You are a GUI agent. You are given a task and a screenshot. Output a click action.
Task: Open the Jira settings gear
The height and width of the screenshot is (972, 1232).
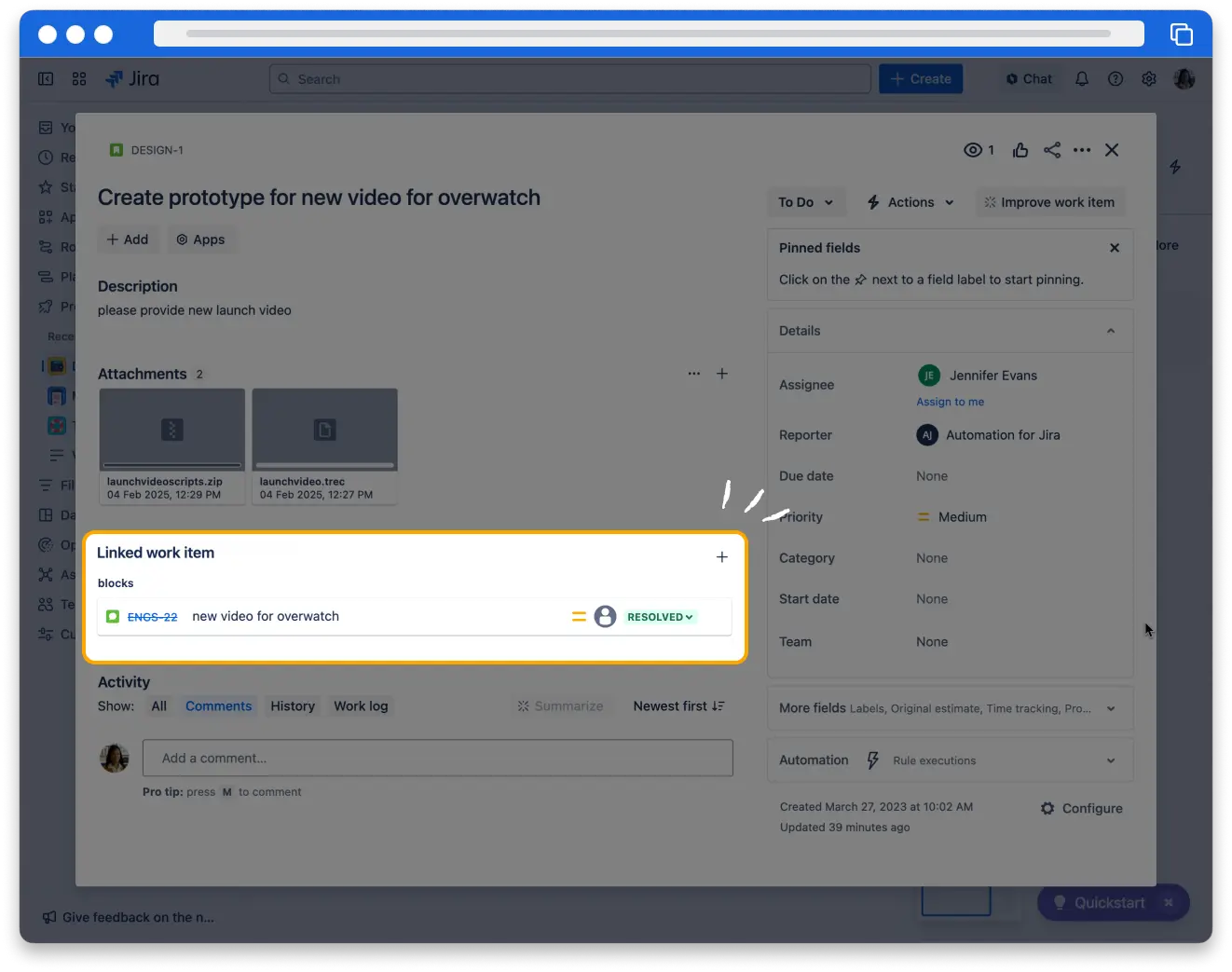(x=1149, y=79)
